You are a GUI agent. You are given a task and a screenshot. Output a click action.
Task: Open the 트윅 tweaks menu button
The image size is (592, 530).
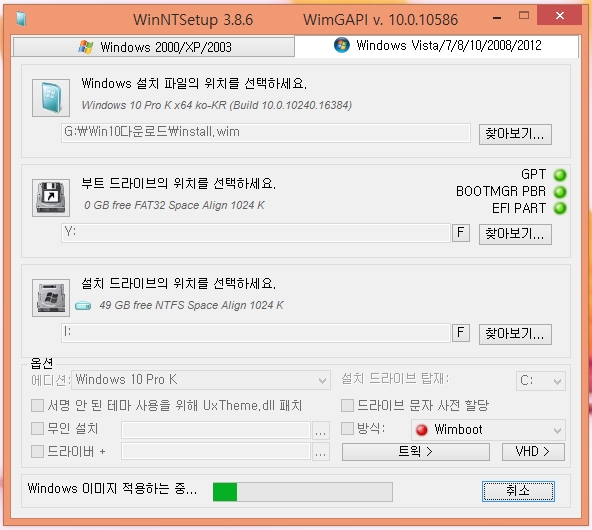pyautogui.click(x=416, y=451)
